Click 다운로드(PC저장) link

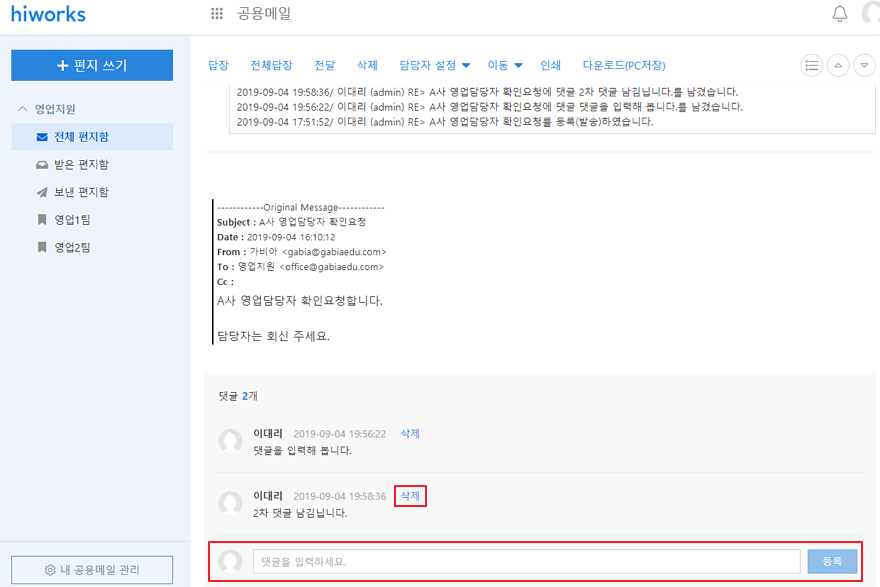pos(624,65)
